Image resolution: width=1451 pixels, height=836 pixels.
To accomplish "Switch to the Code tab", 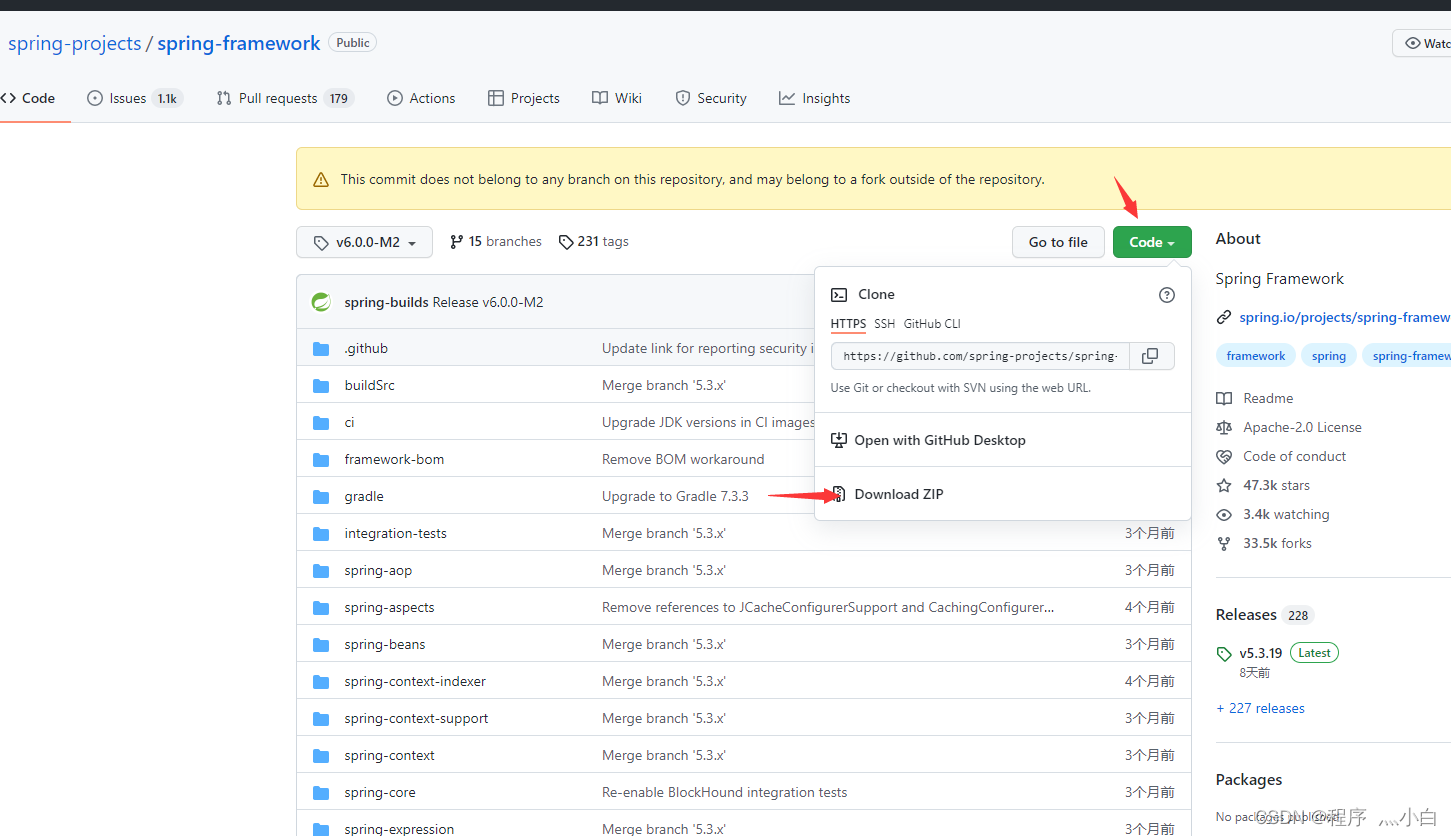I will pos(29,98).
